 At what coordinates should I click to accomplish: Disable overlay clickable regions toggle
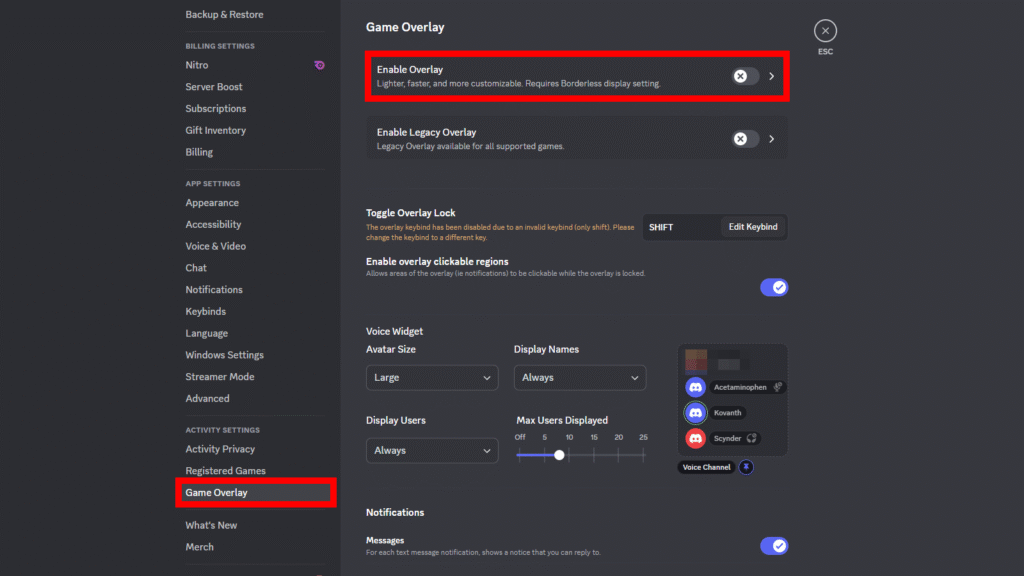pos(774,287)
